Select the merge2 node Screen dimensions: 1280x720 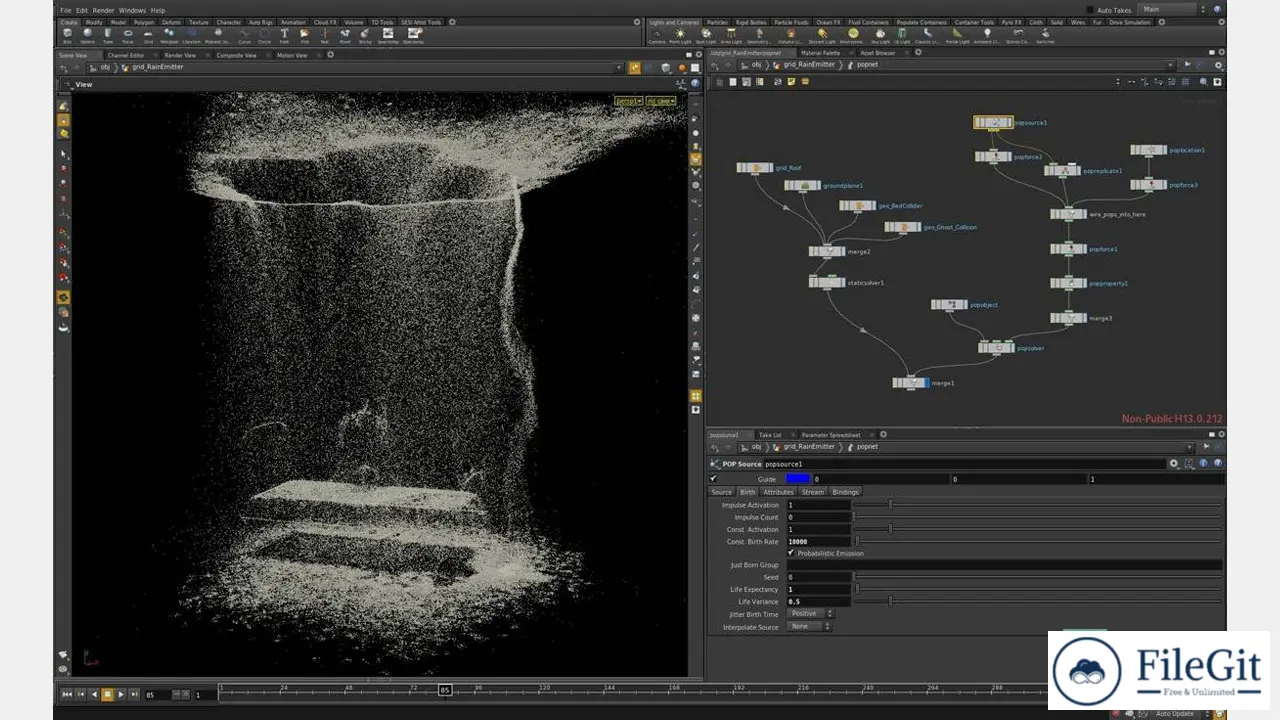(827, 251)
